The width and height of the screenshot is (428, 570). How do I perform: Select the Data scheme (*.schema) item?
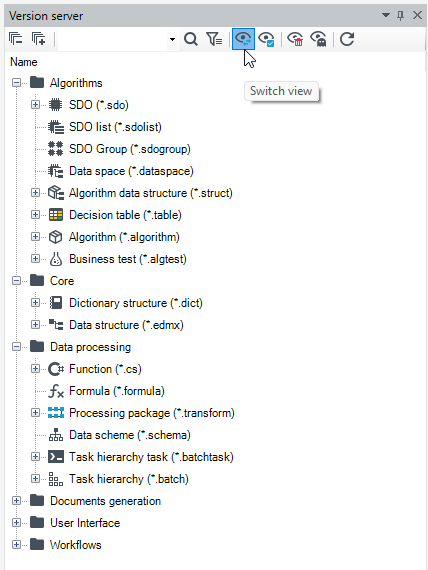click(x=130, y=435)
